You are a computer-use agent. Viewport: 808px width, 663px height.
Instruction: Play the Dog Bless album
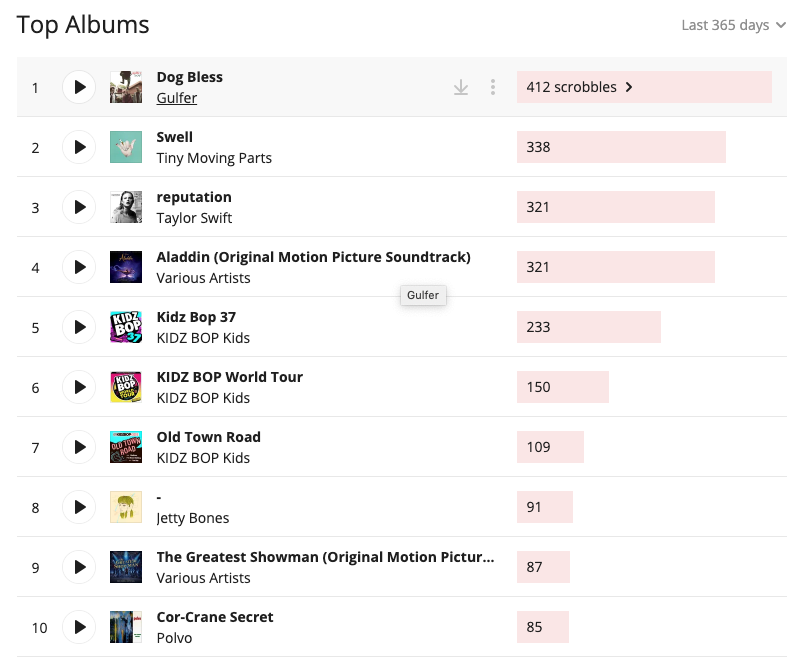(x=79, y=87)
